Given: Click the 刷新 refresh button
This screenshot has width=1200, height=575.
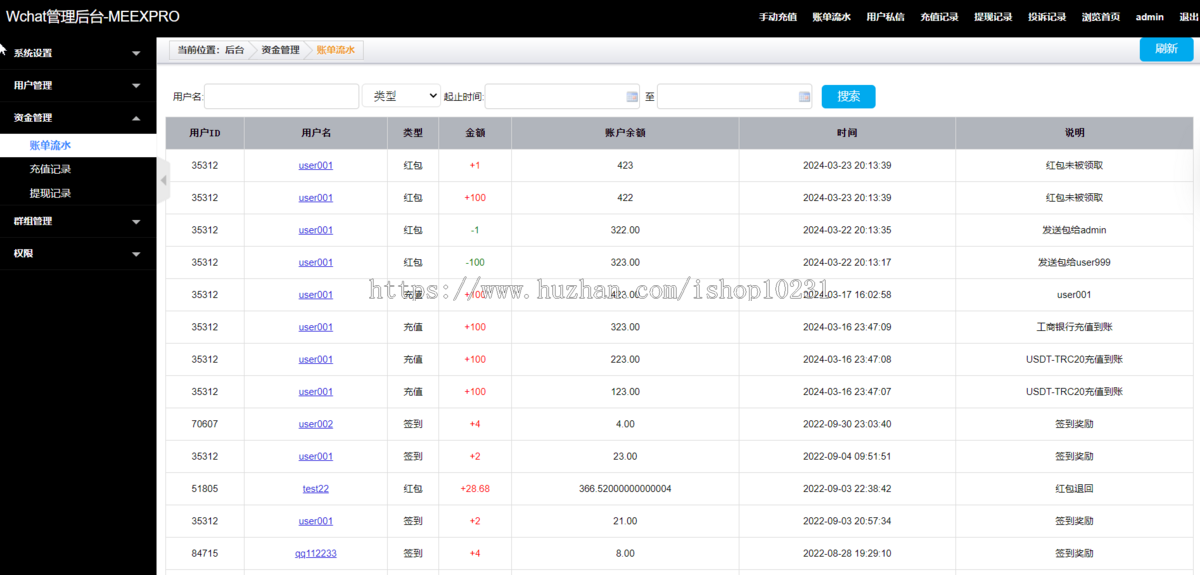Looking at the screenshot, I should pyautogui.click(x=1166, y=49).
